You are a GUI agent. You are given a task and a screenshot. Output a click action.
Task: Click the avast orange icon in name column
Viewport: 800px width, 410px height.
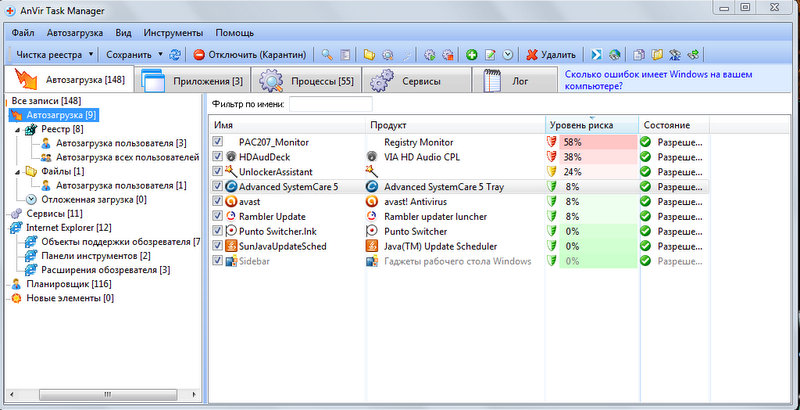pyautogui.click(x=231, y=201)
